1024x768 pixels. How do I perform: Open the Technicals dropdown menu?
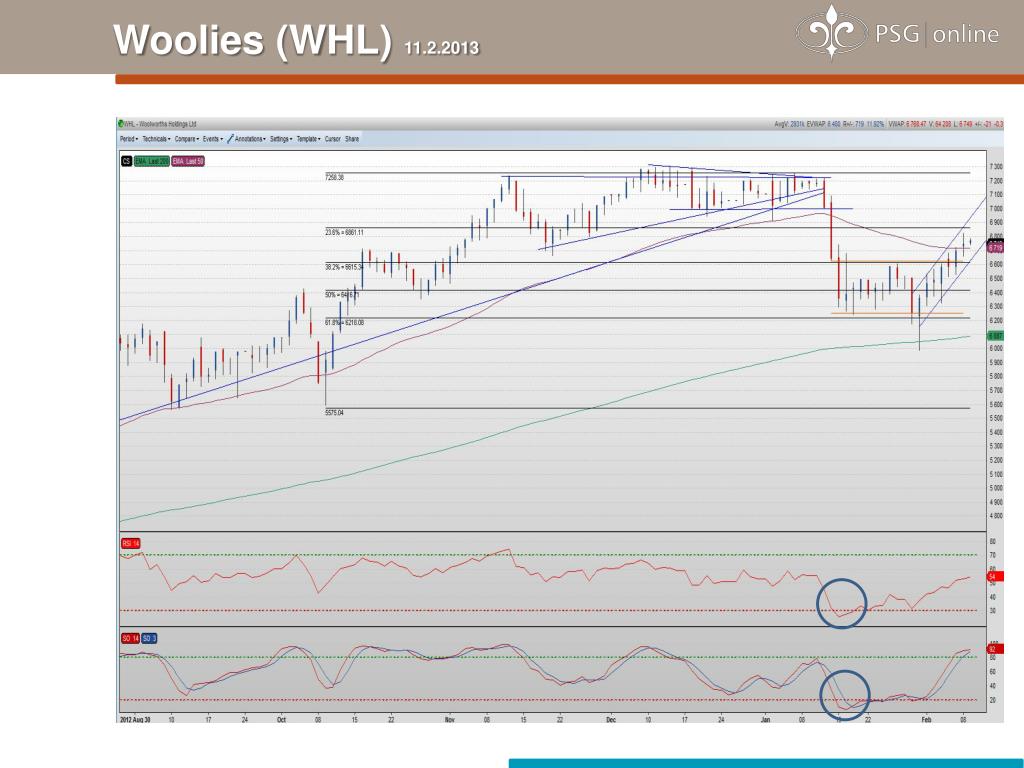coord(156,139)
